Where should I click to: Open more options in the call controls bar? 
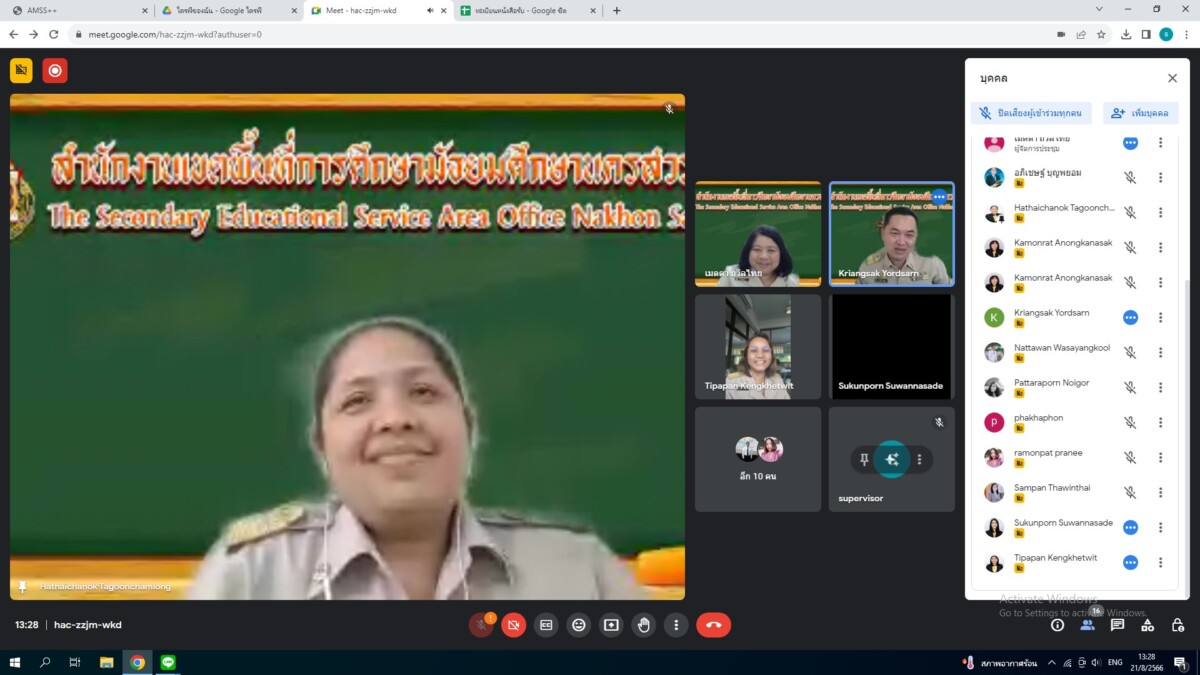676,625
